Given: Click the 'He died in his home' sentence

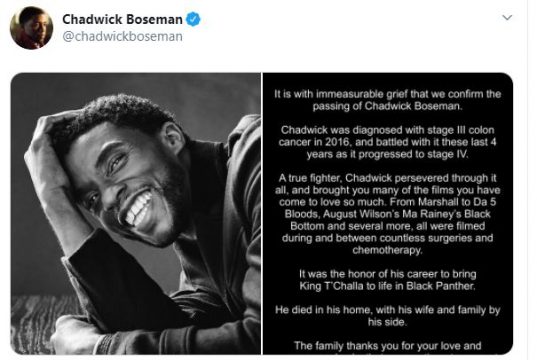Looking at the screenshot, I should coord(387,316).
